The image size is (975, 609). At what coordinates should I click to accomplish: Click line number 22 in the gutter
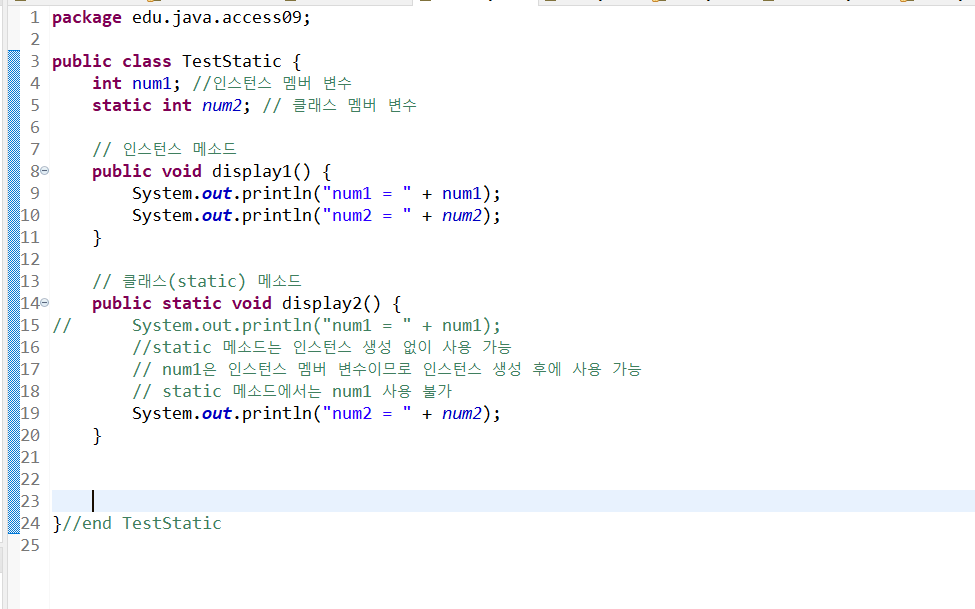pos(30,480)
